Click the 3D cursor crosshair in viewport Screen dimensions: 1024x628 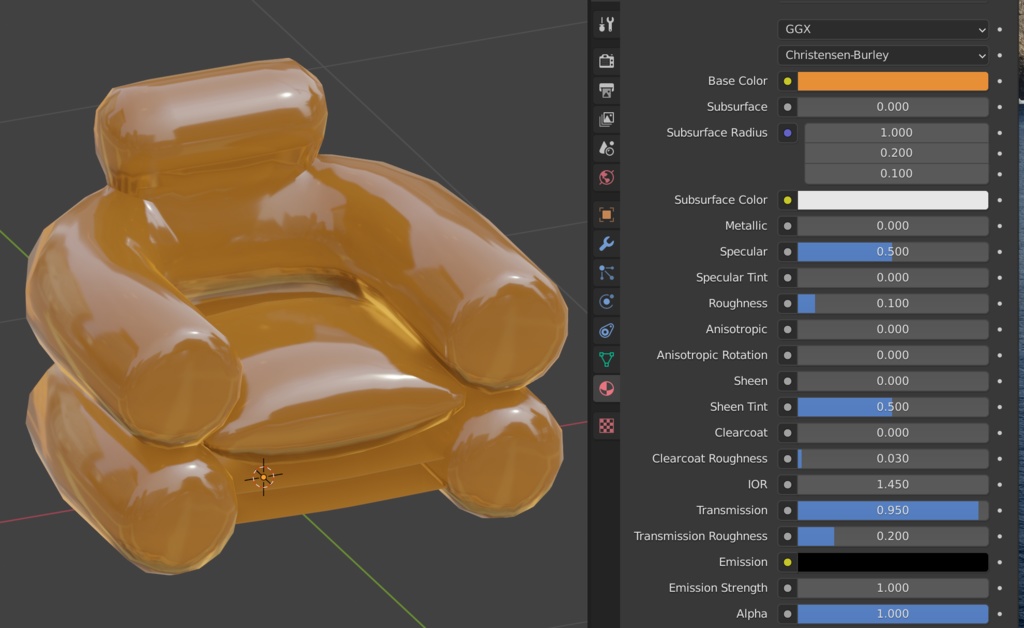tap(264, 477)
